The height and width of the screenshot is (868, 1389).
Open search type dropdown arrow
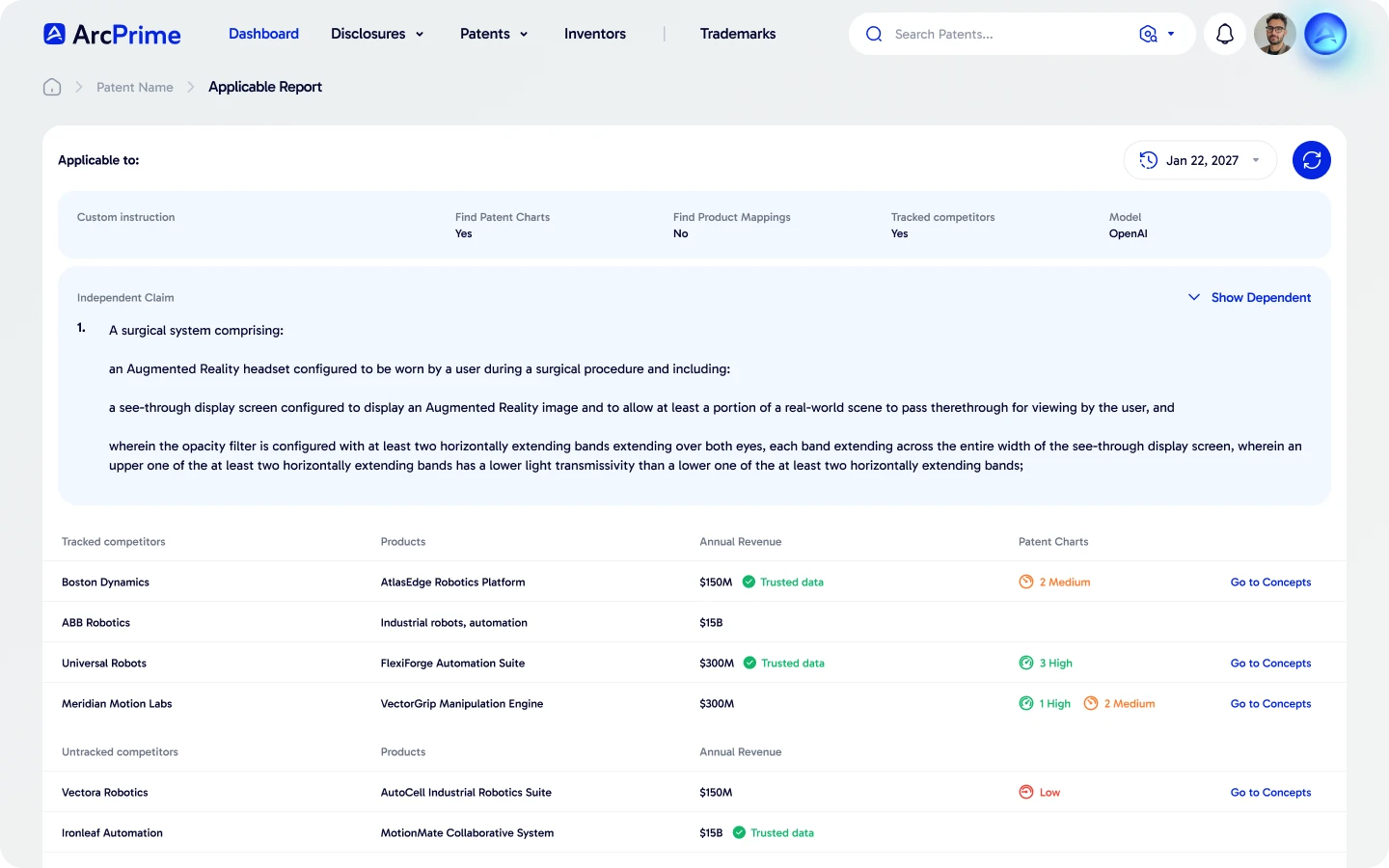(x=1171, y=34)
